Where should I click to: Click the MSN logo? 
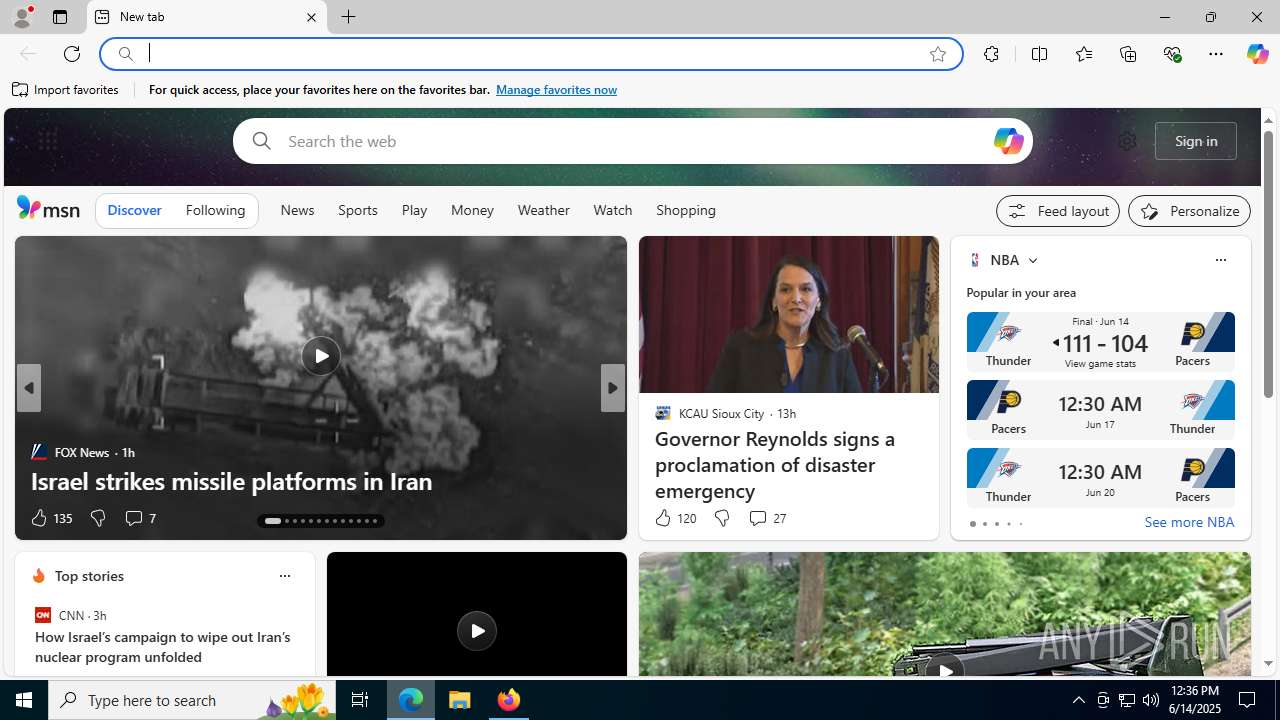pos(48,208)
